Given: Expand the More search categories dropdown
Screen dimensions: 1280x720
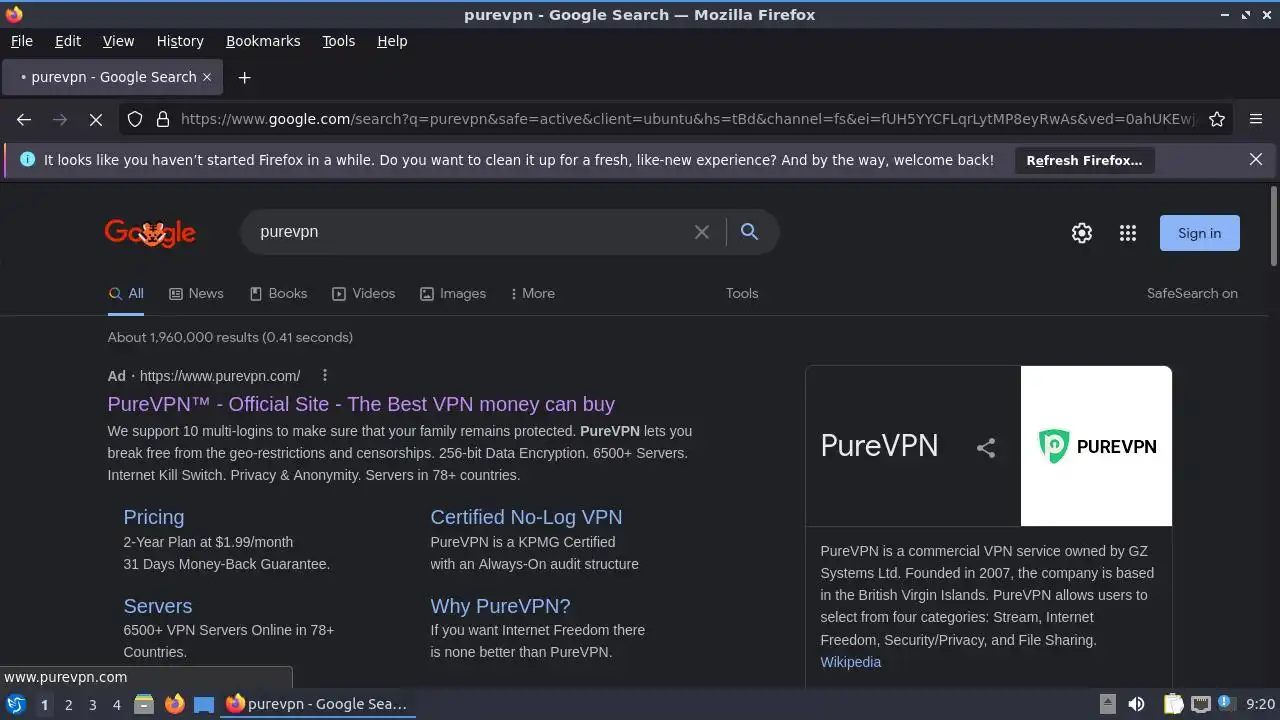Looking at the screenshot, I should pos(532,293).
